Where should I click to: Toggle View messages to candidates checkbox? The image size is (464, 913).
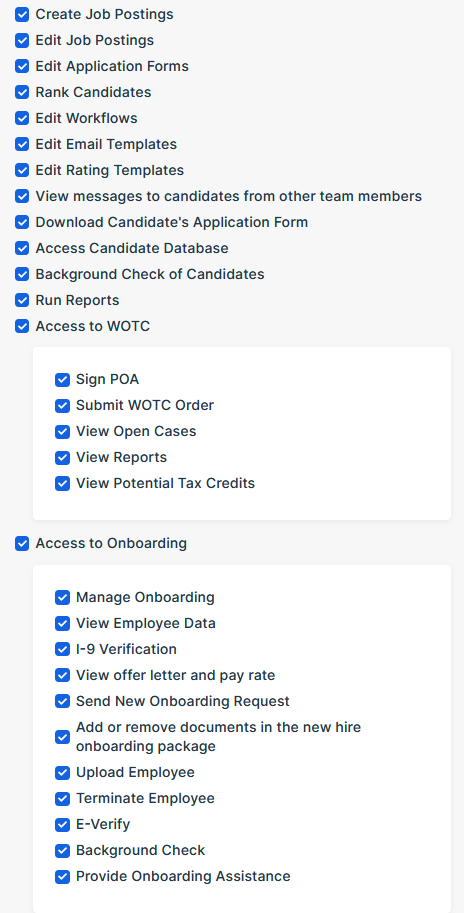click(x=22, y=196)
